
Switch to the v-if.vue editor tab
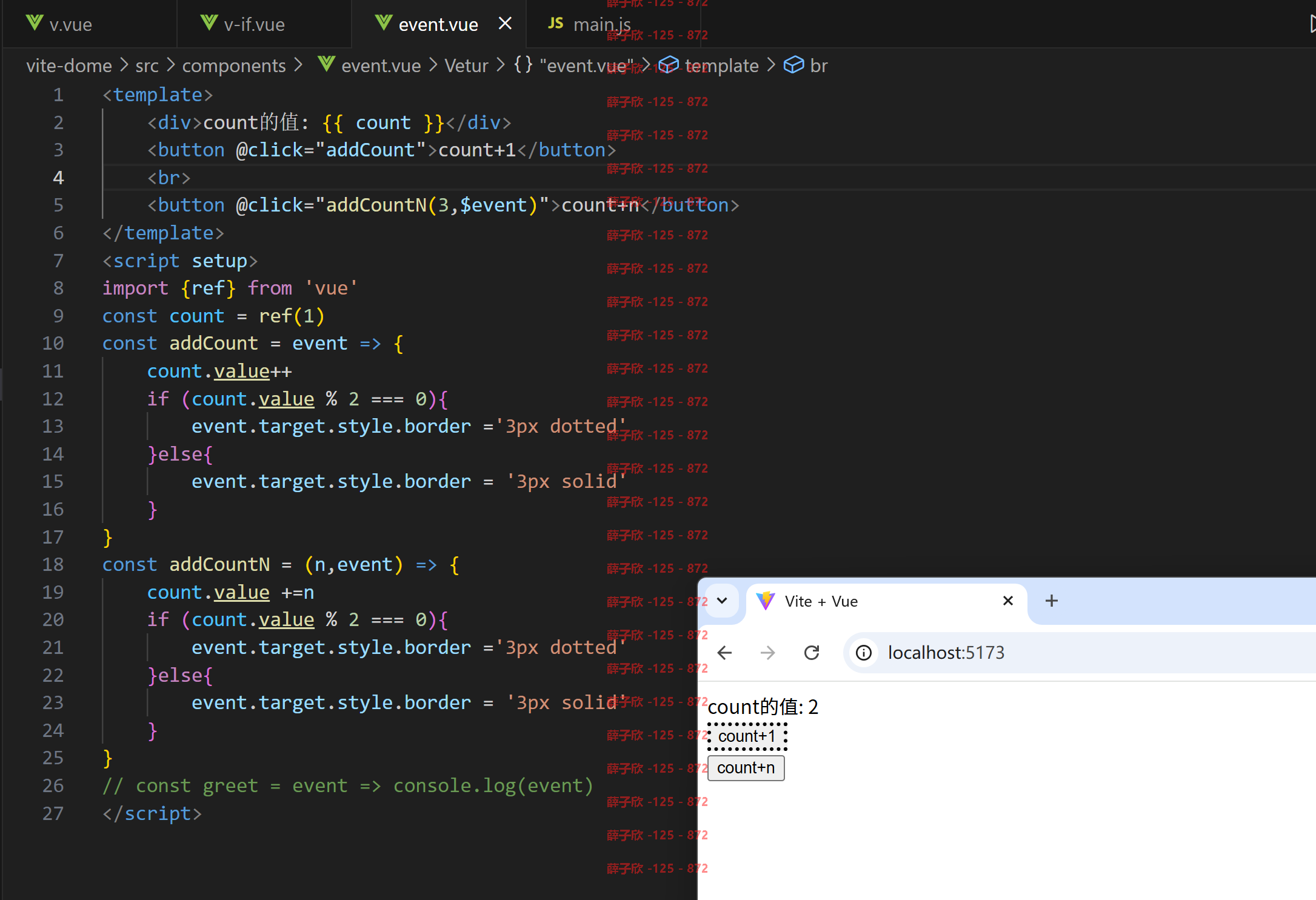pyautogui.click(x=264, y=24)
